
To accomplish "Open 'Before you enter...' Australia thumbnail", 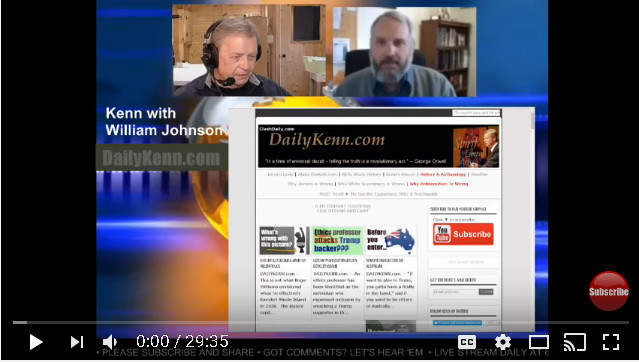I will coord(390,241).
